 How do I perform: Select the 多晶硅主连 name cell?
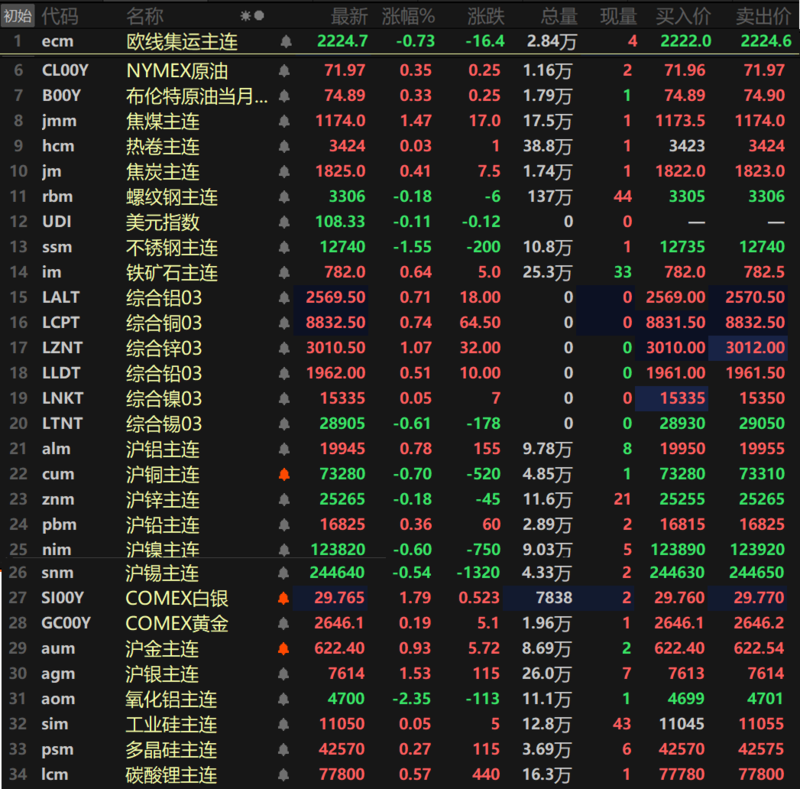pos(171,750)
